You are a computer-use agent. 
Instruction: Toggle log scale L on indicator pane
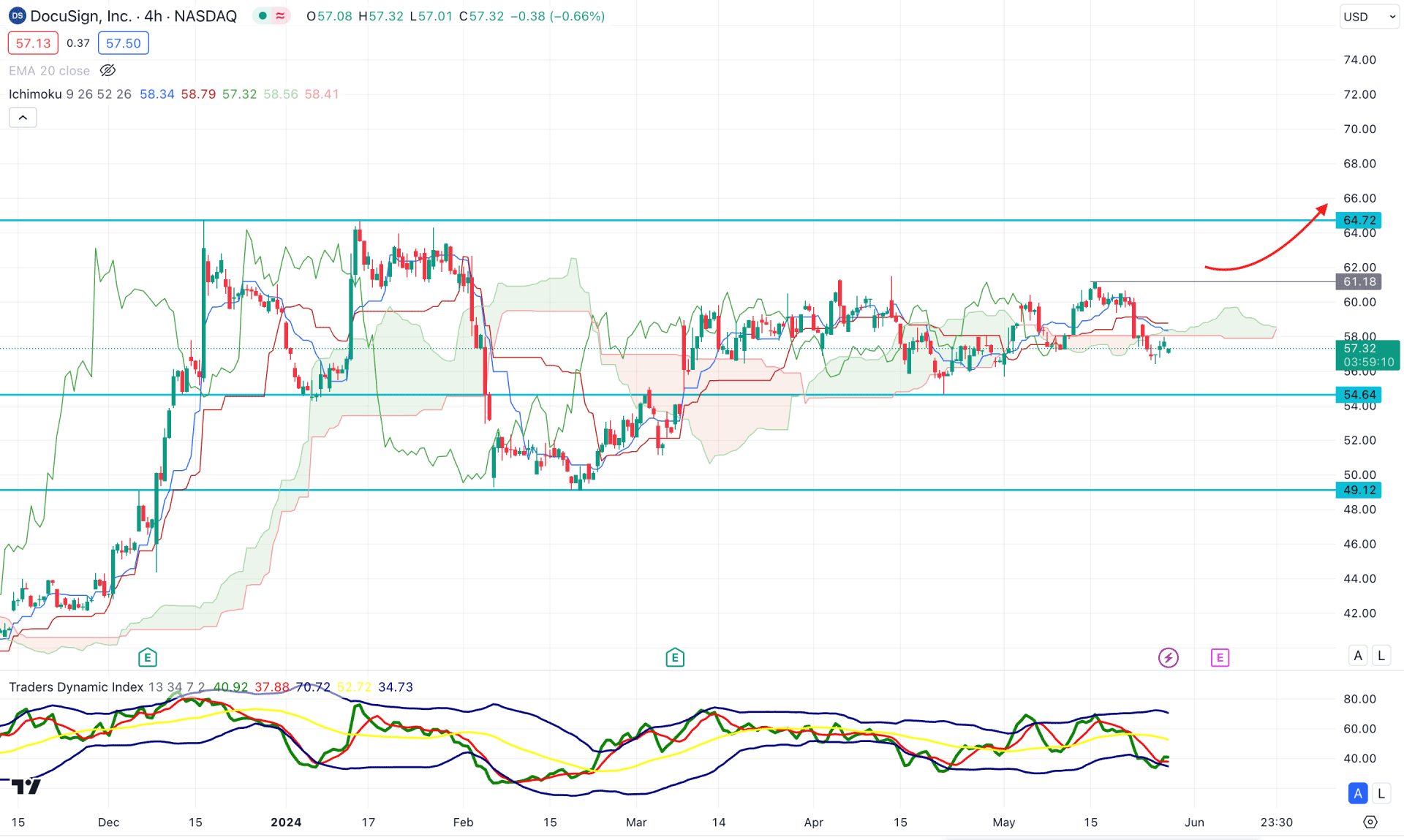pyautogui.click(x=1381, y=792)
